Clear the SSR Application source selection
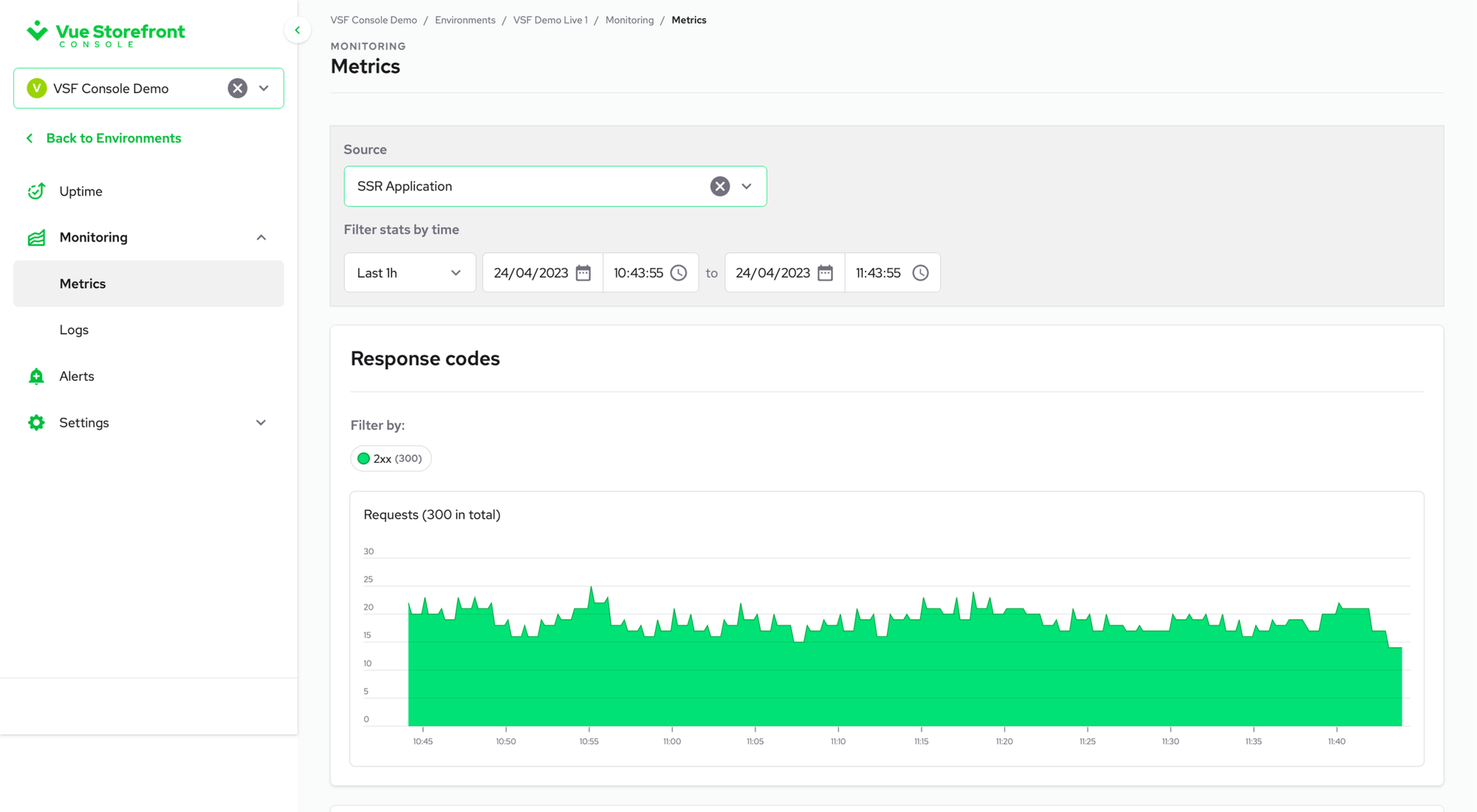The height and width of the screenshot is (812, 1477). click(x=720, y=187)
